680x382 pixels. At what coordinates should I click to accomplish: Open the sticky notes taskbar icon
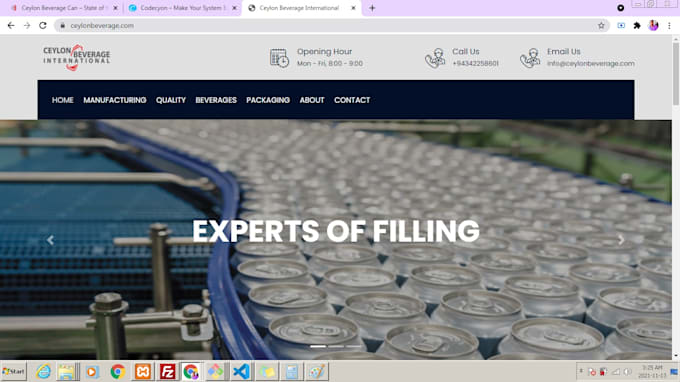[x=267, y=372]
